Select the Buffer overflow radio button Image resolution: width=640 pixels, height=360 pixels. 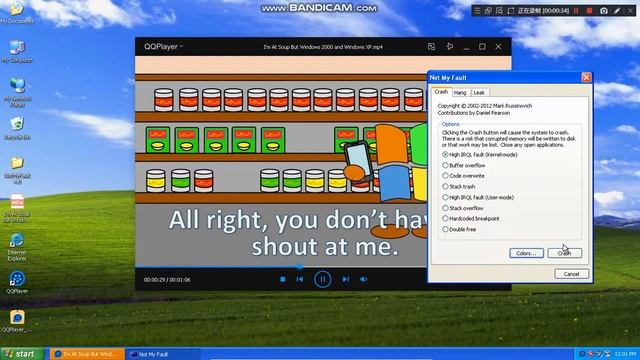[x=445, y=165]
